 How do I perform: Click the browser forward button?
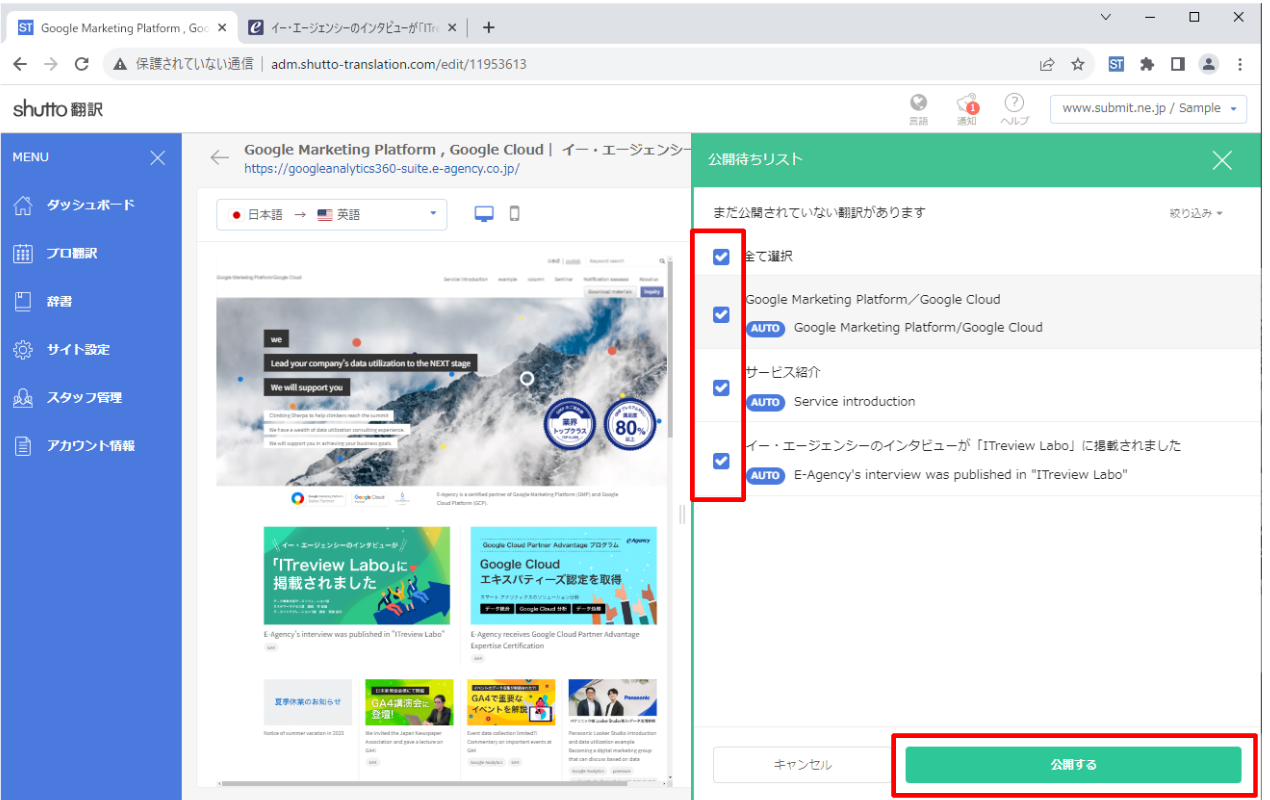(51, 64)
